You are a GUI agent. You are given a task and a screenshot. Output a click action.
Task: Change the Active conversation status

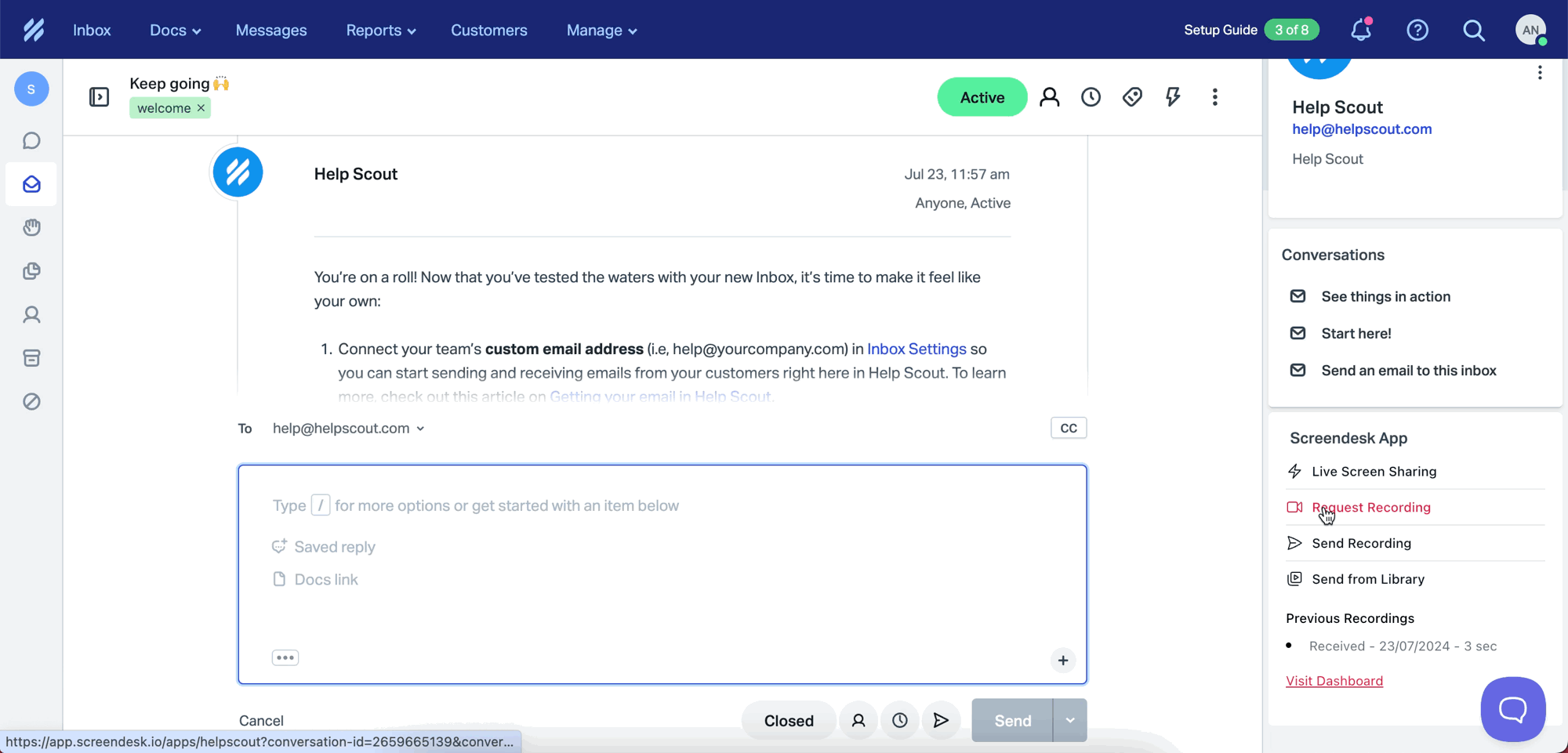pos(982,96)
